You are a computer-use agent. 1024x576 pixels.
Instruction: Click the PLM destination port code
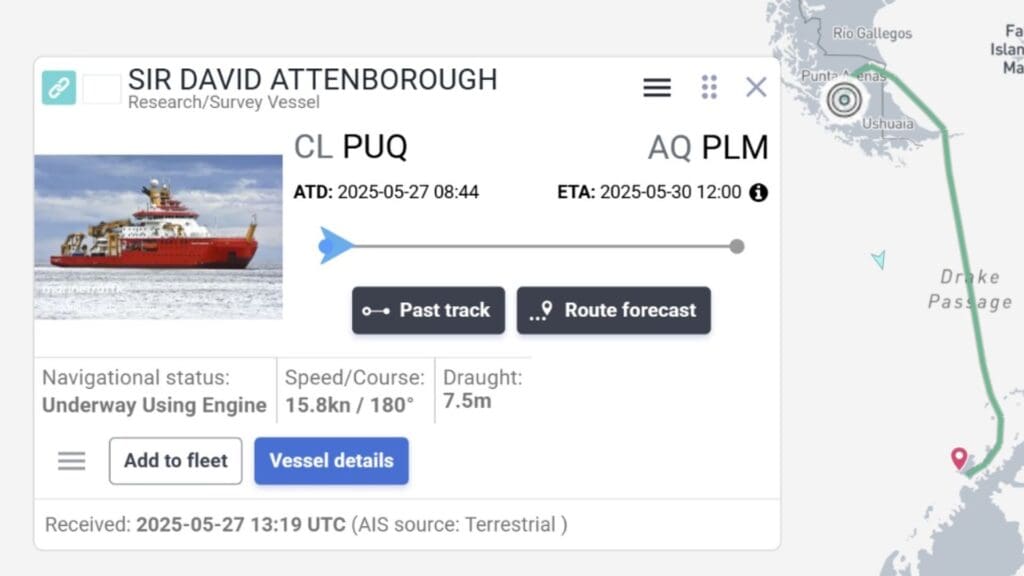pos(734,148)
